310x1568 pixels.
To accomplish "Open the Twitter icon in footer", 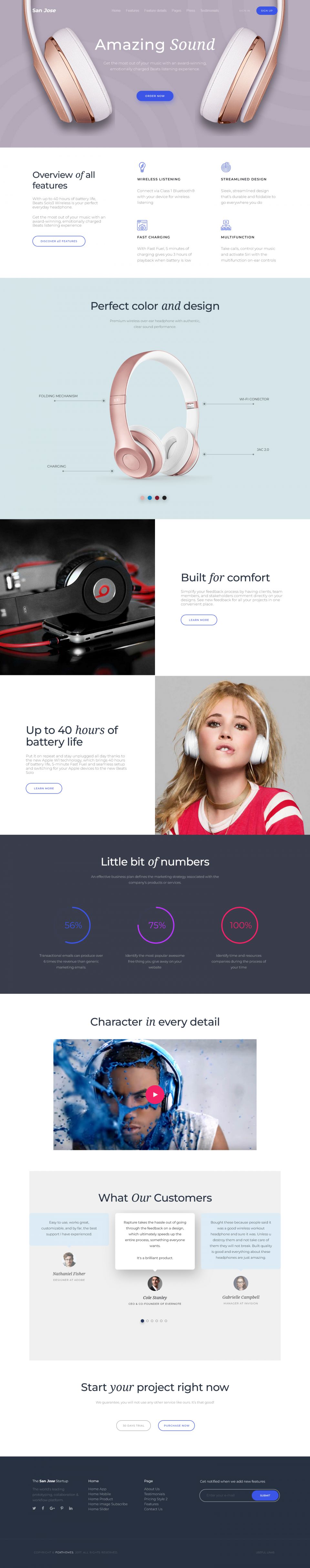I will tap(34, 1508).
